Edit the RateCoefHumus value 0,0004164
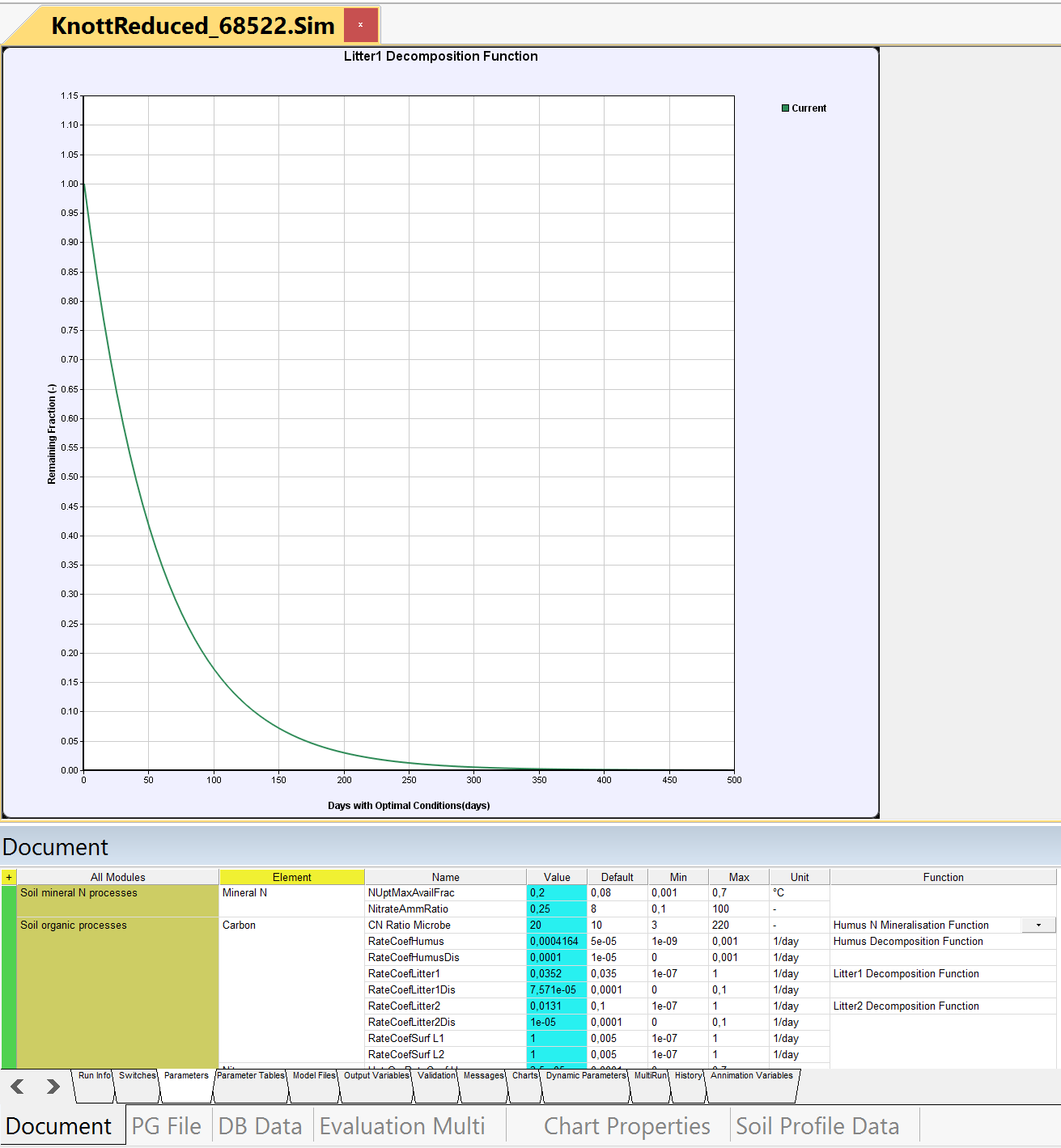Screen dimensions: 1061x1148 click(x=557, y=941)
